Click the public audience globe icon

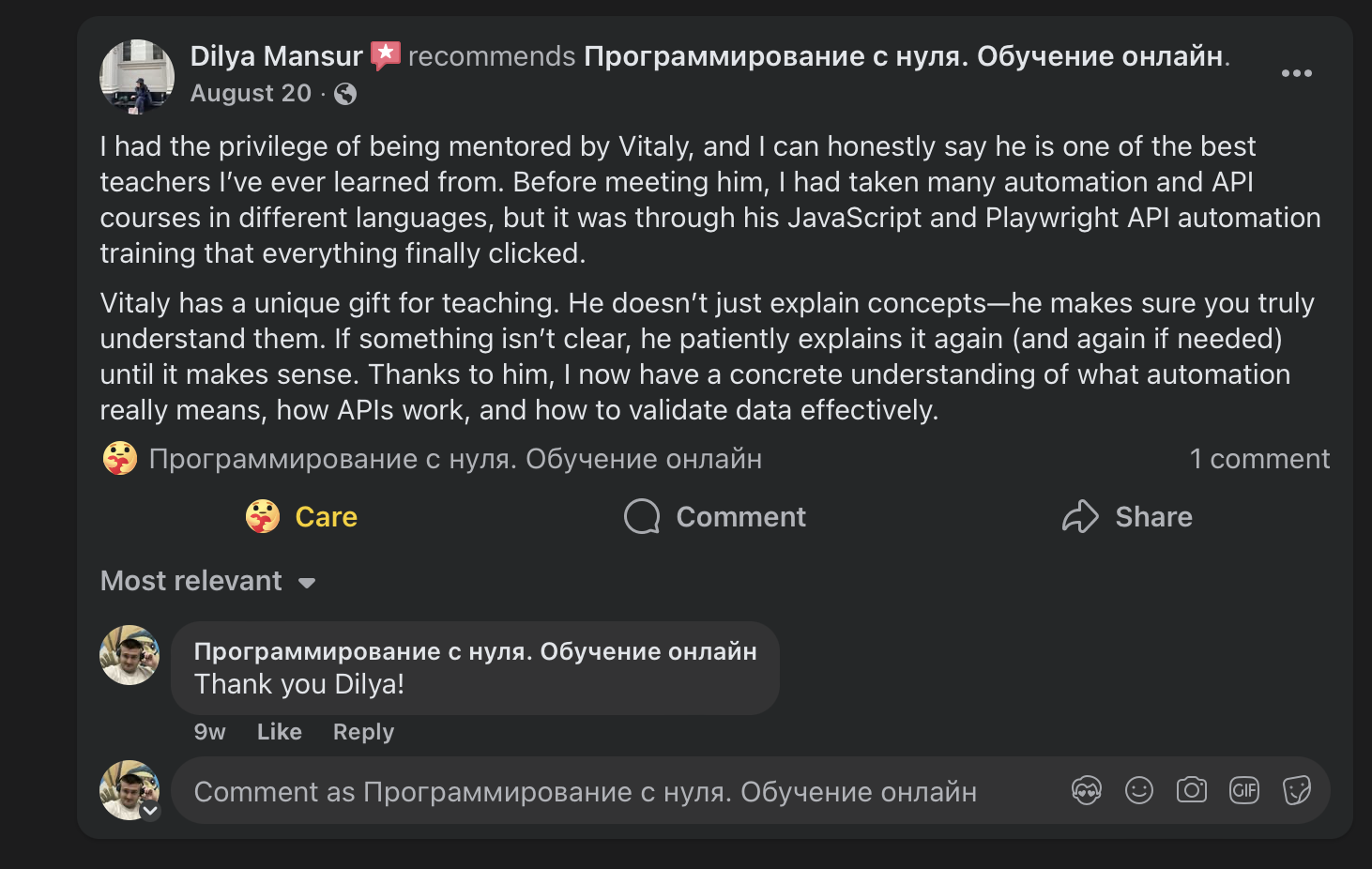click(x=344, y=94)
